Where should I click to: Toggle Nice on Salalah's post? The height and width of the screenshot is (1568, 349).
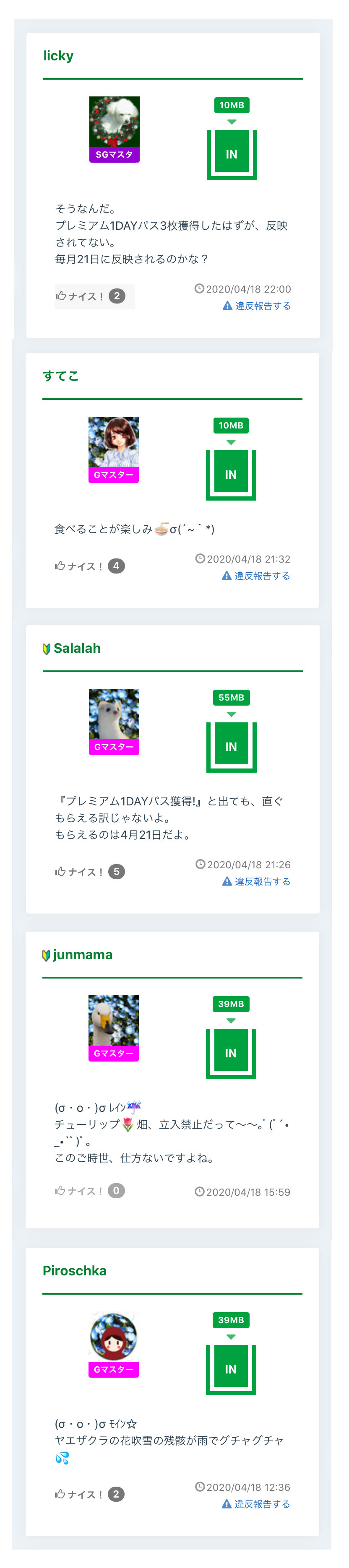pyautogui.click(x=89, y=872)
